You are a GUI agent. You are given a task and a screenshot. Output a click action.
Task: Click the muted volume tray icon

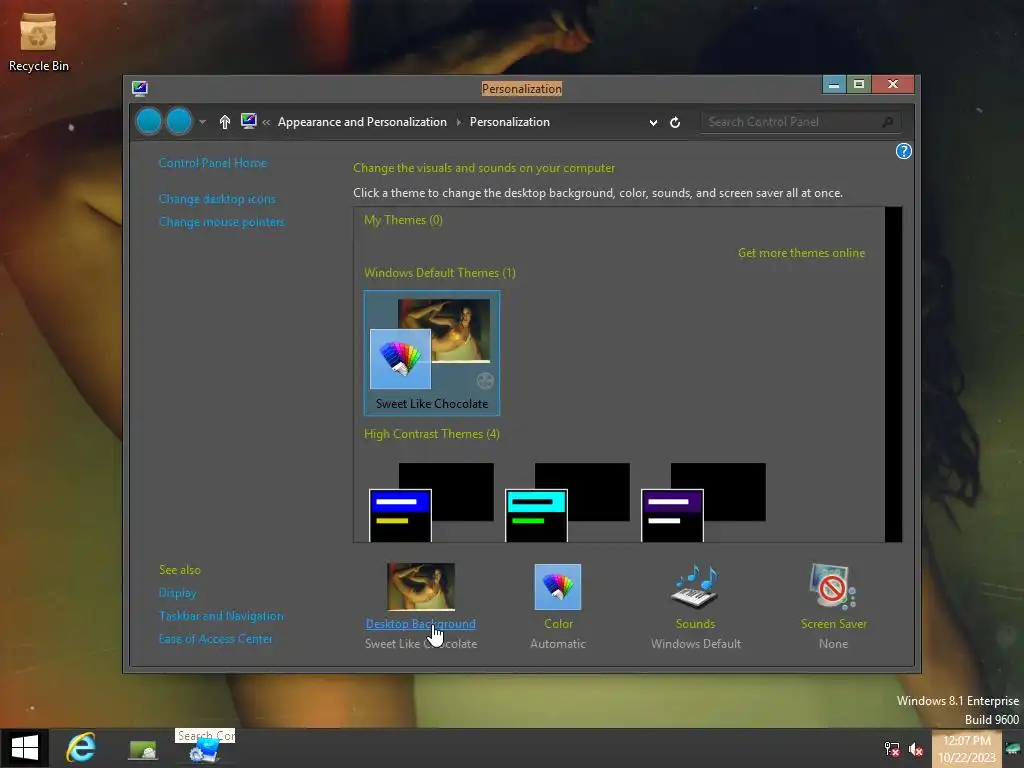[x=916, y=749]
